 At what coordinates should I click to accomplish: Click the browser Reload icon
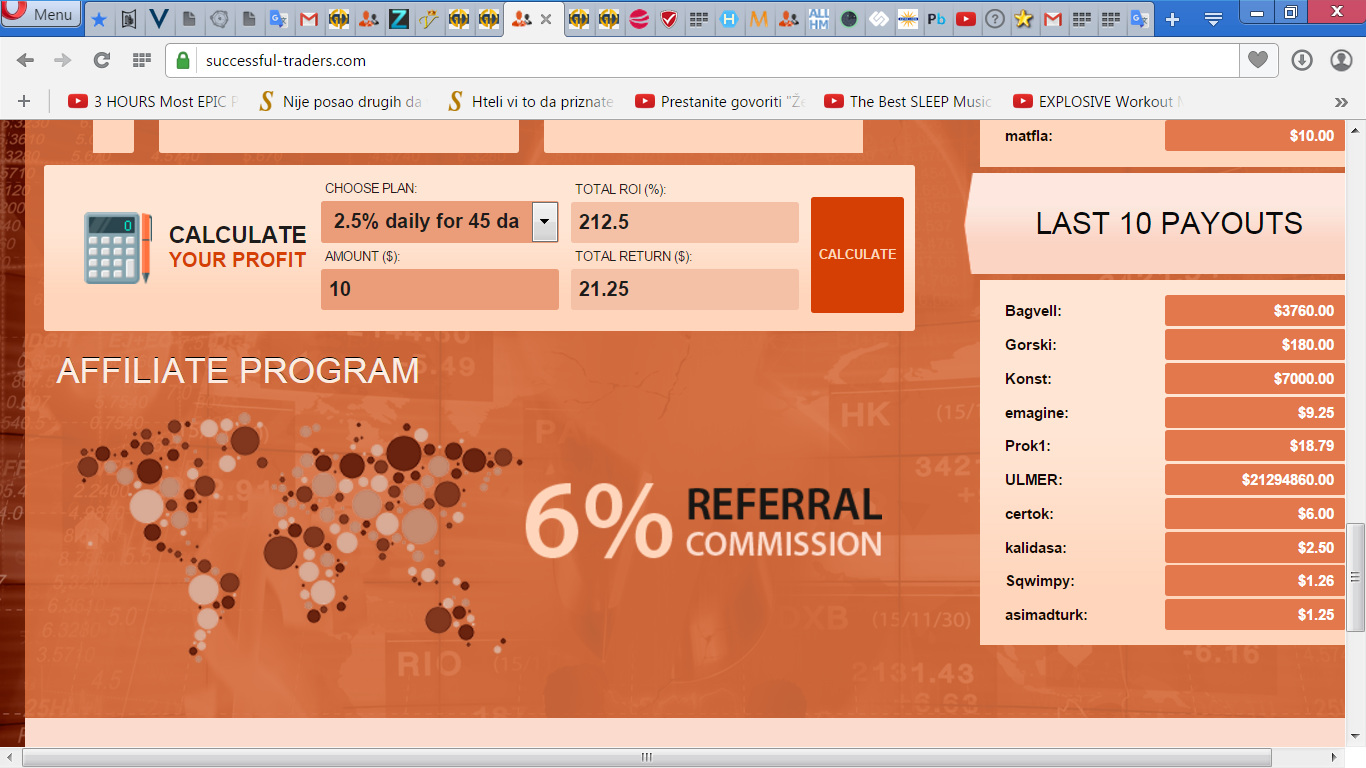click(101, 61)
